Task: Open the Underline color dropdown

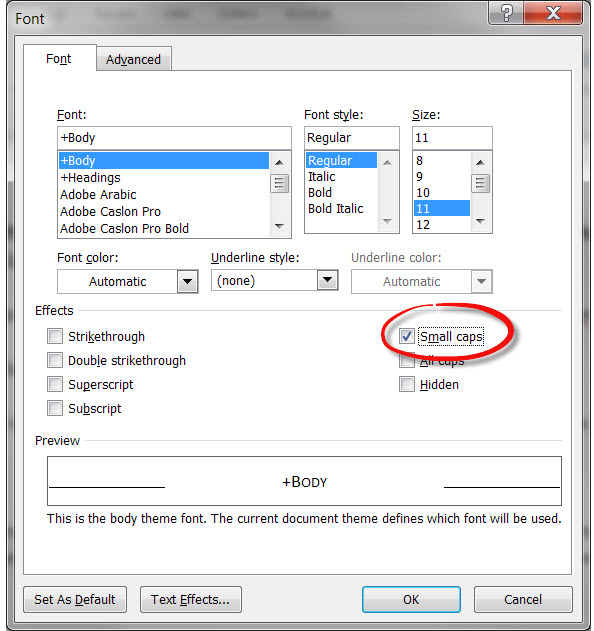Action: [x=481, y=281]
